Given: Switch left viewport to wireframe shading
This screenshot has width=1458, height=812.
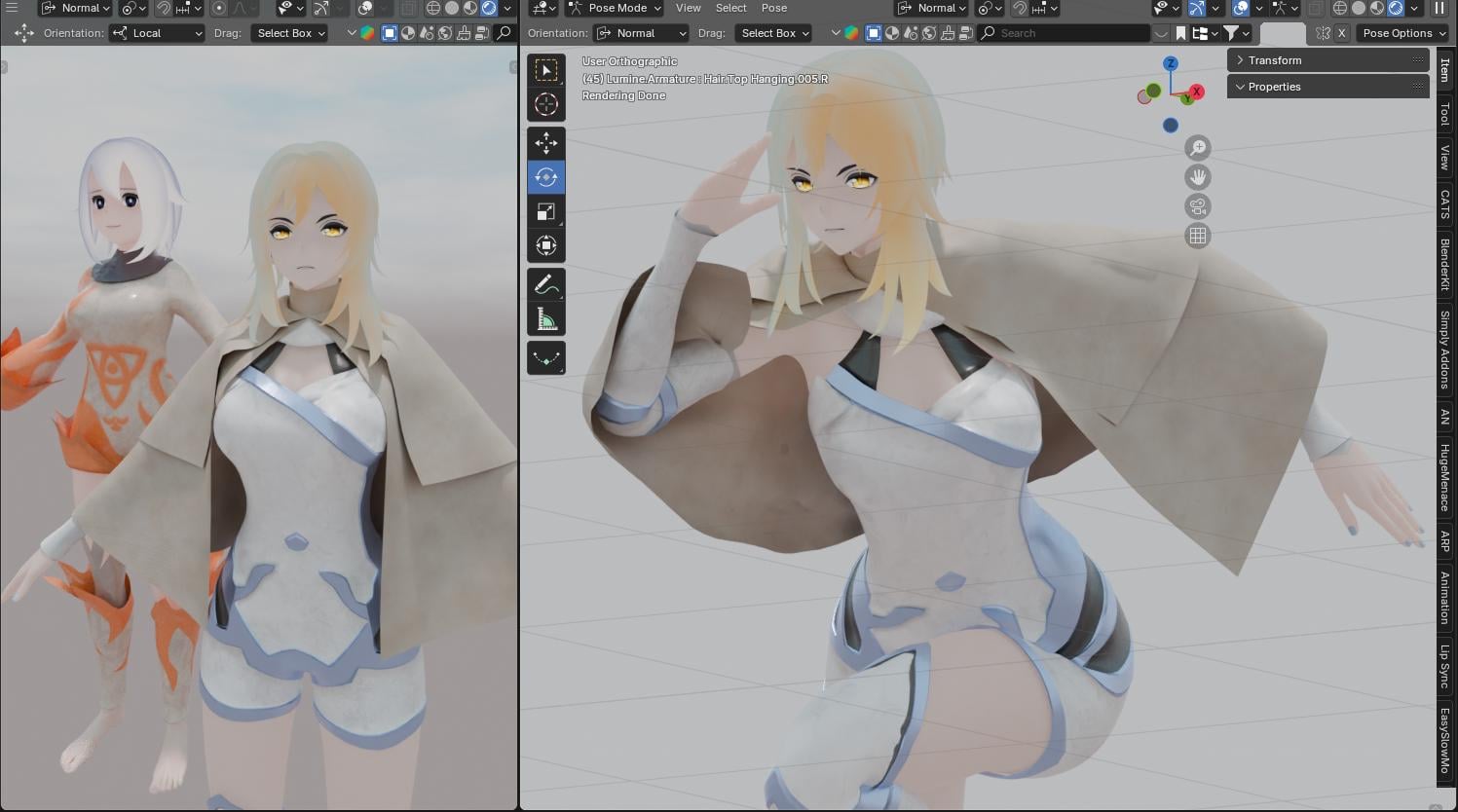Looking at the screenshot, I should point(433,8).
